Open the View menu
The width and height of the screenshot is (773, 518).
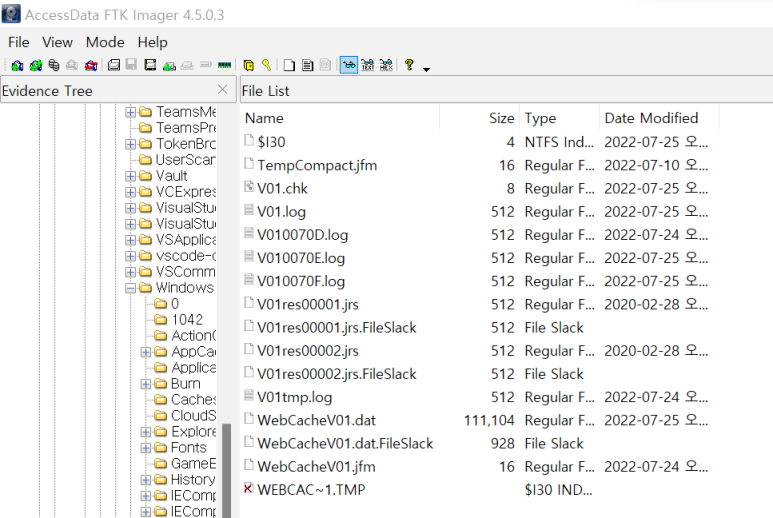tap(57, 42)
